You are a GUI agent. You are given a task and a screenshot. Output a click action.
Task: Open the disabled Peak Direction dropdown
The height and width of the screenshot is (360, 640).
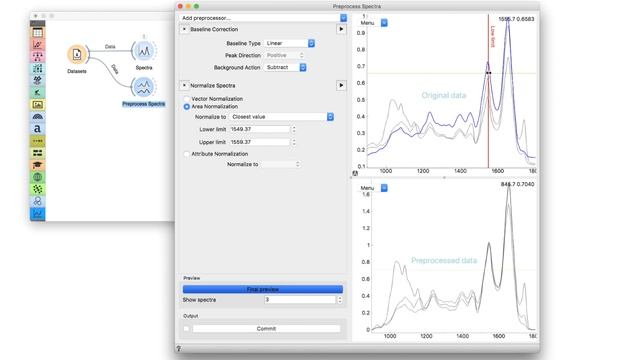point(284,55)
